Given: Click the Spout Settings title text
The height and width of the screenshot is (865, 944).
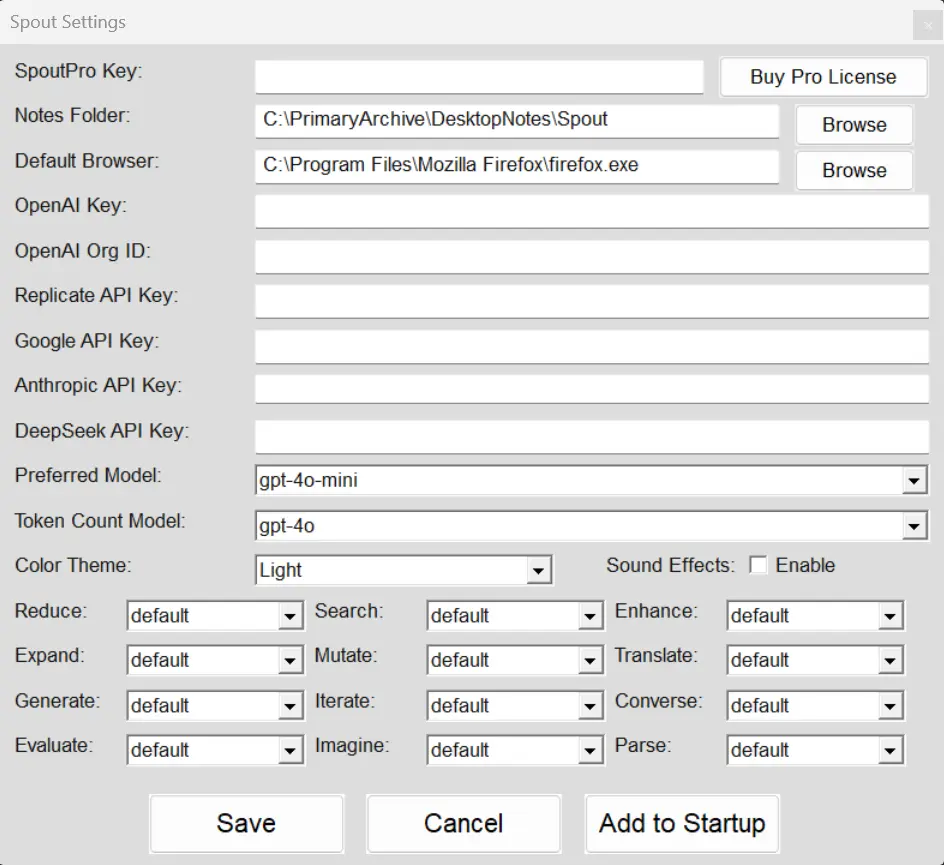Looking at the screenshot, I should pyautogui.click(x=68, y=22).
